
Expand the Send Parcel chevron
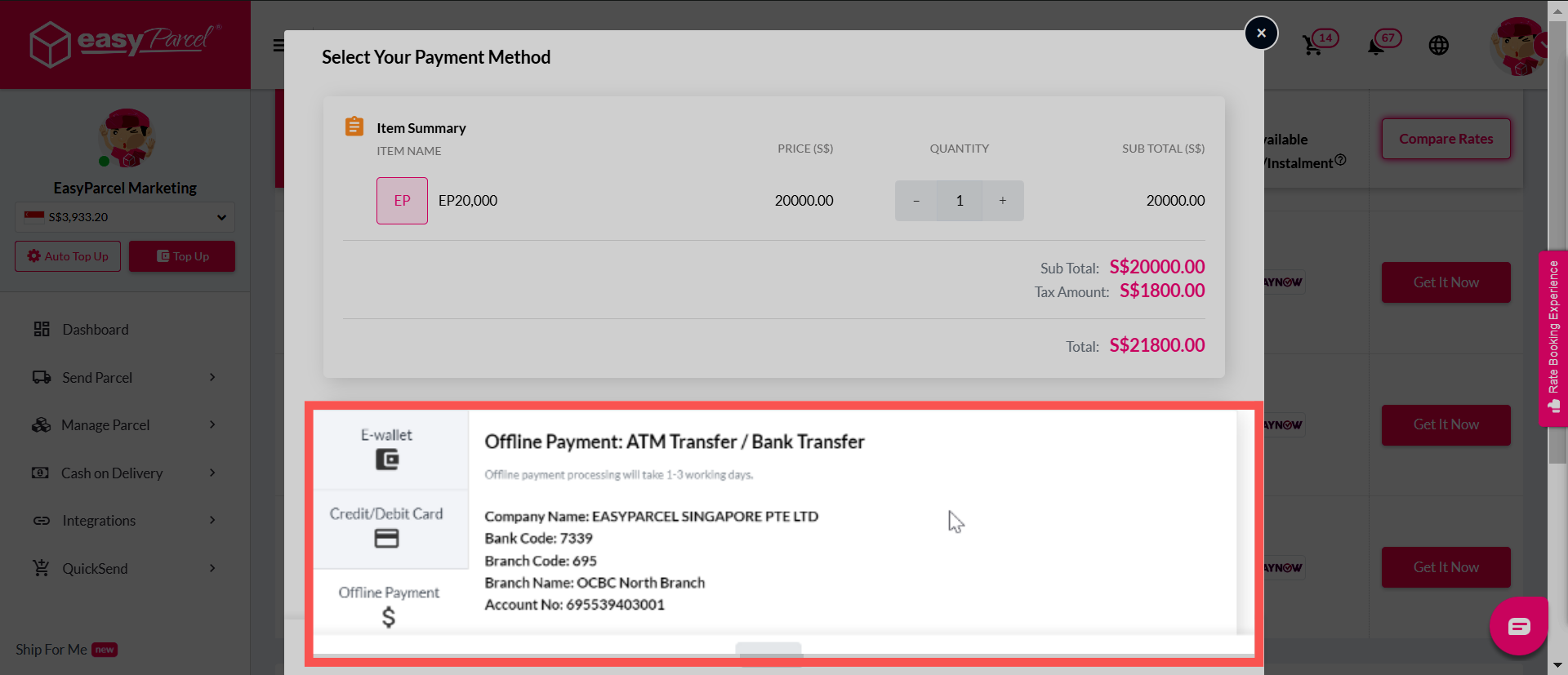pyautogui.click(x=212, y=377)
